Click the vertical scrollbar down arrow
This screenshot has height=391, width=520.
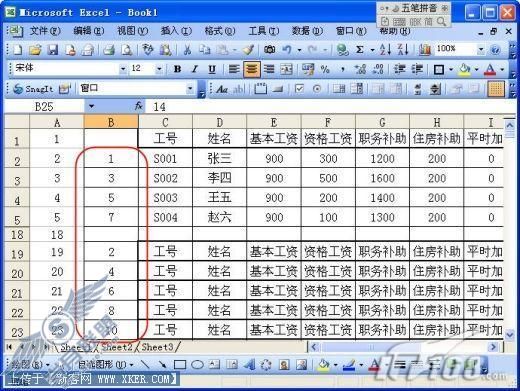510,334
